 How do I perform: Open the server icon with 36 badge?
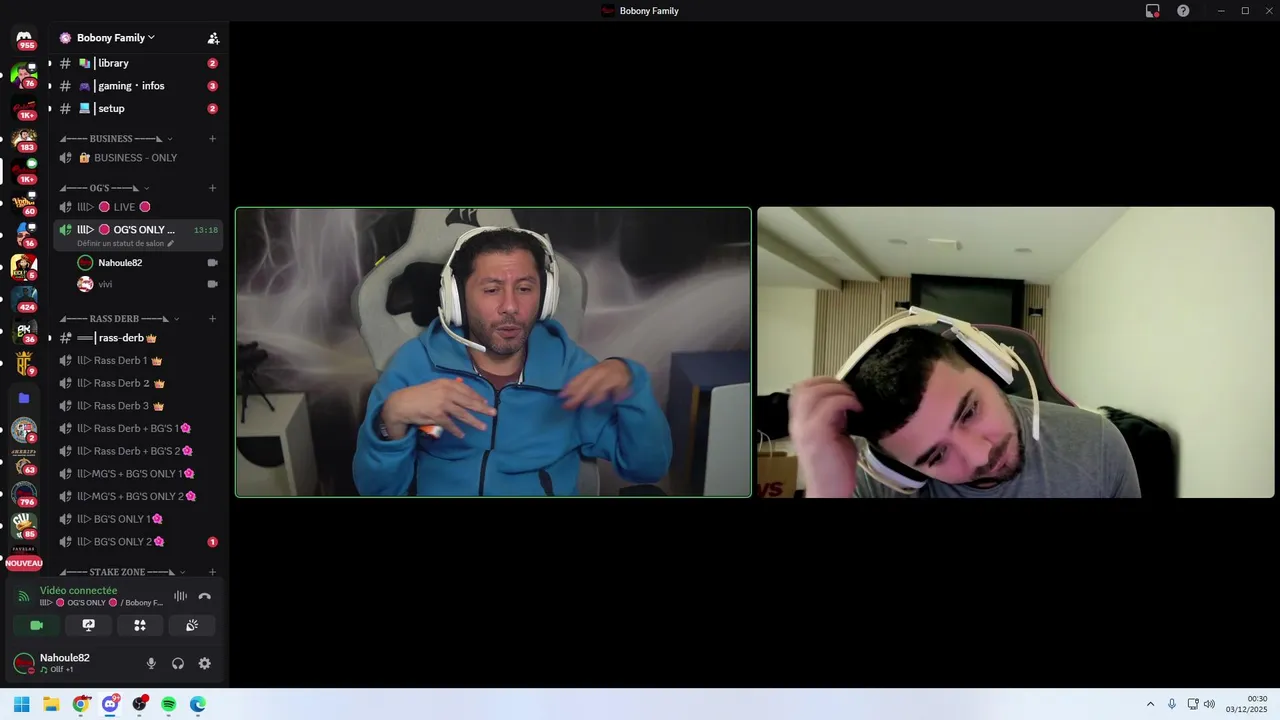click(24, 331)
